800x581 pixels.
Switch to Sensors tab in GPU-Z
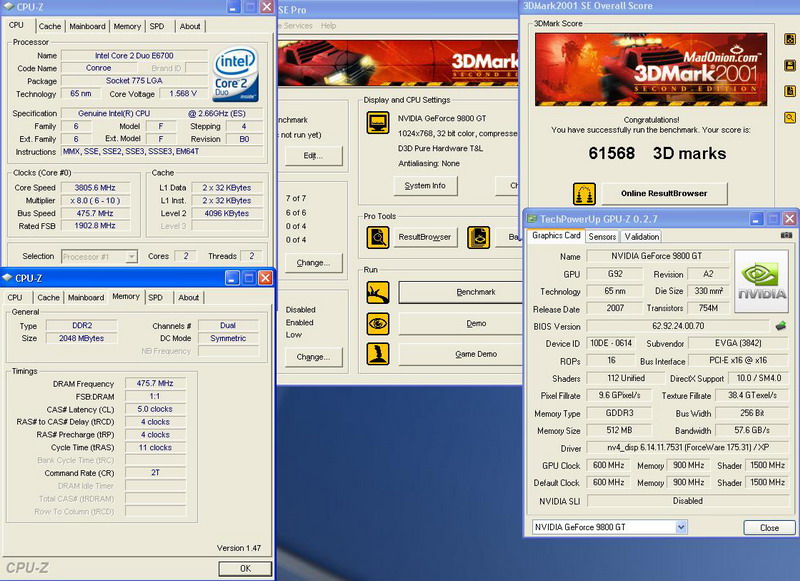coord(602,236)
